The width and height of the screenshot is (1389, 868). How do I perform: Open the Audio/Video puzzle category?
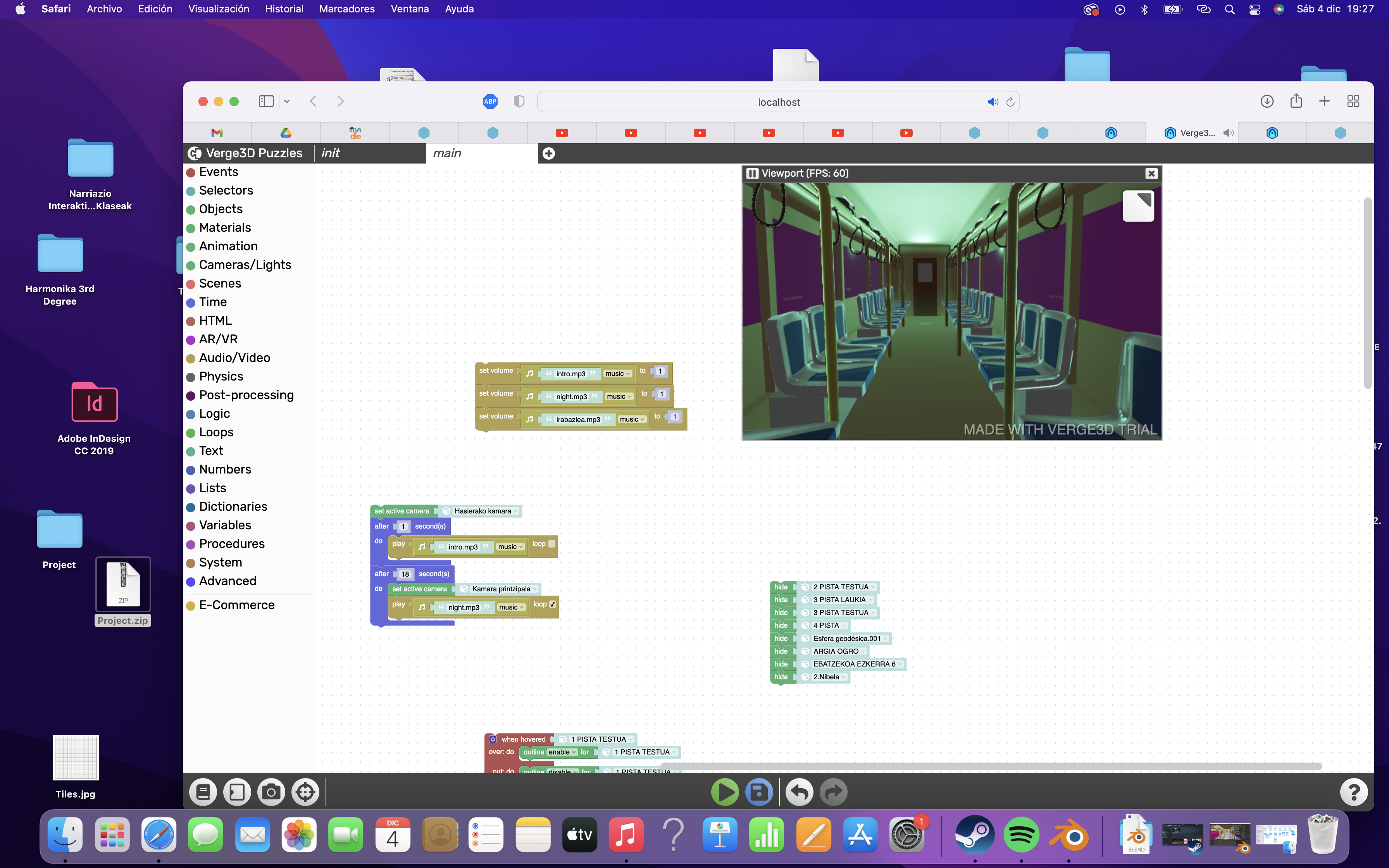(234, 358)
